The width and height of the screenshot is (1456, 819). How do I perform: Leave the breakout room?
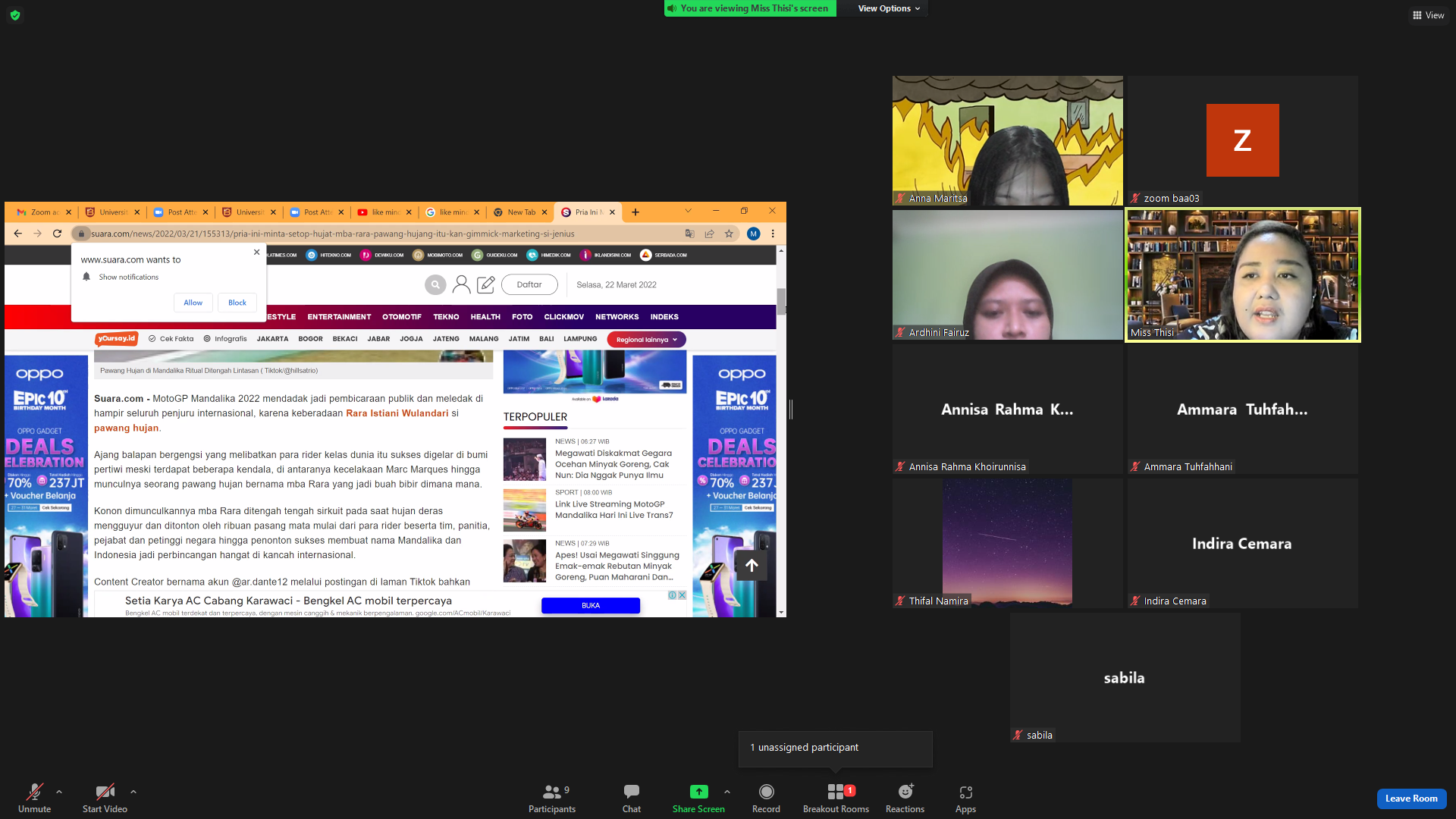point(1411,799)
